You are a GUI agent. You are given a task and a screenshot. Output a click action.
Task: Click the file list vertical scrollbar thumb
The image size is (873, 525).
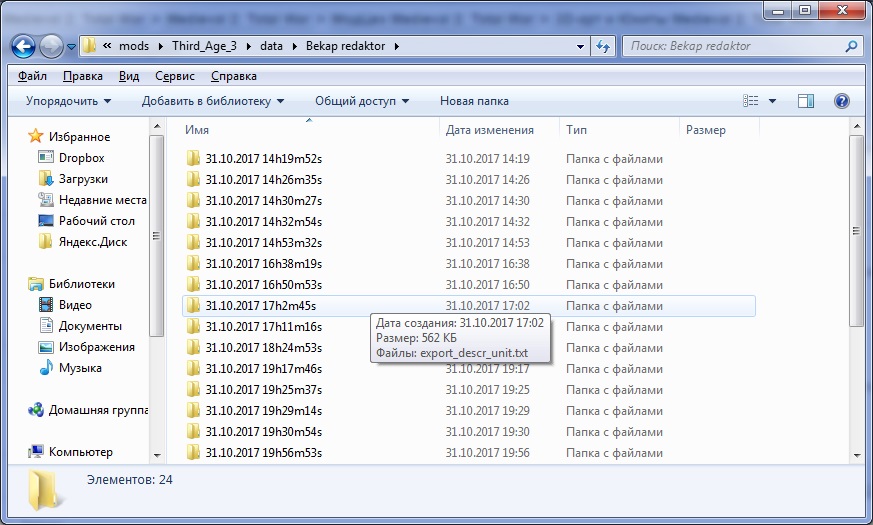[x=856, y=230]
